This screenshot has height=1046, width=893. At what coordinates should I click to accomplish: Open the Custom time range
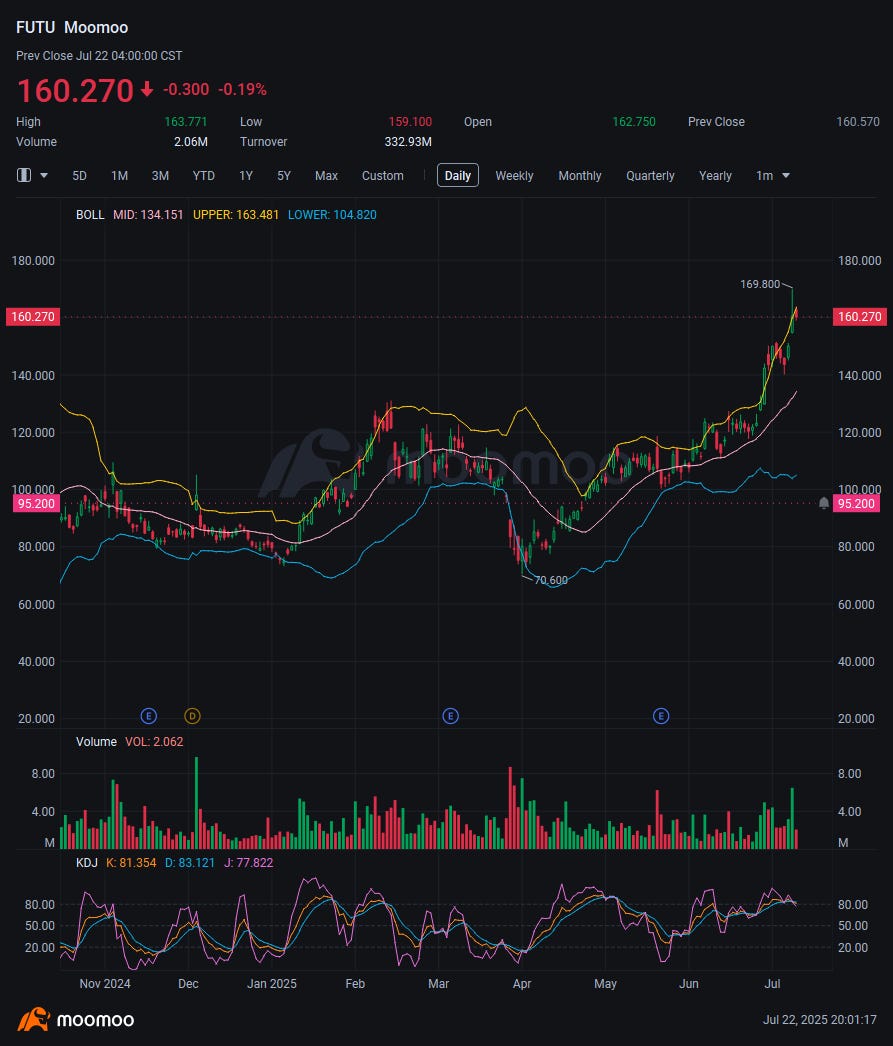pyautogui.click(x=383, y=175)
